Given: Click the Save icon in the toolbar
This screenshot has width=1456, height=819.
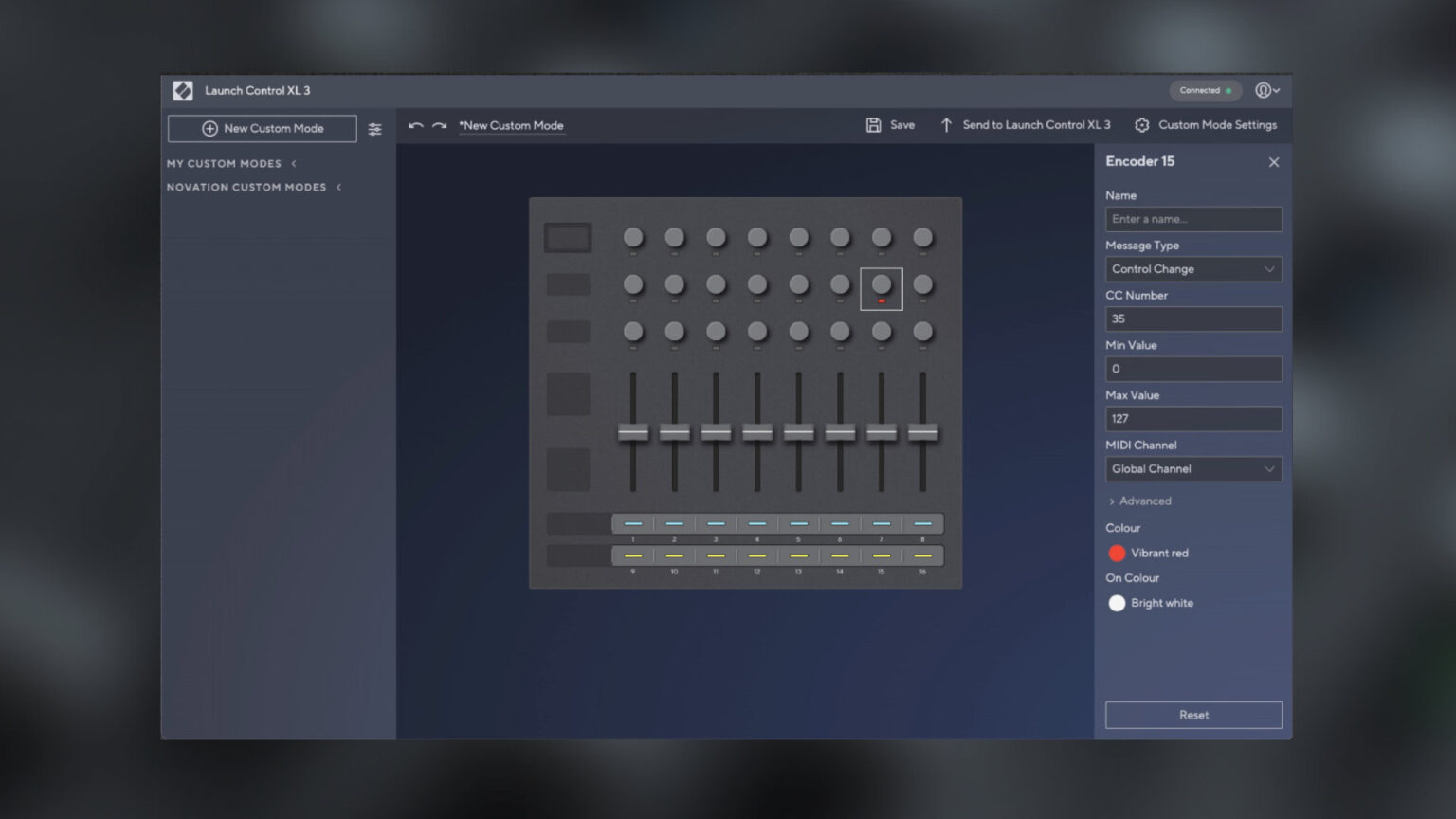Looking at the screenshot, I should point(874,124).
